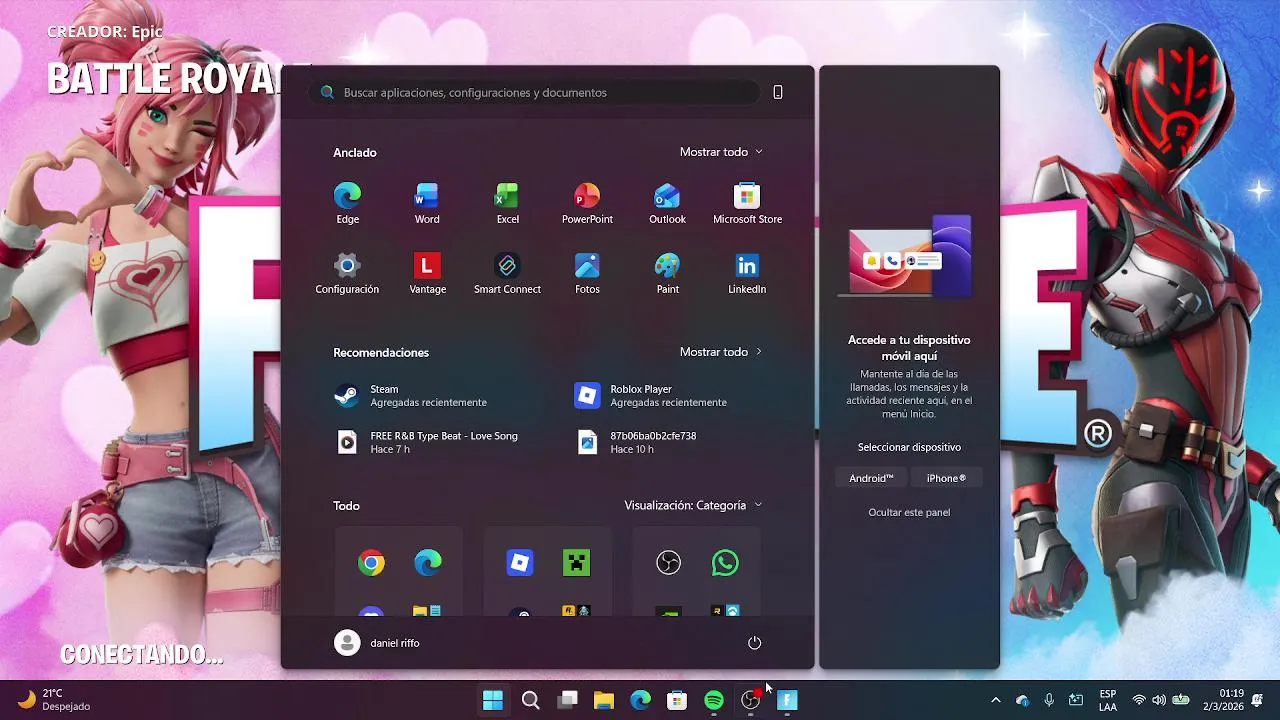Click the power button in Start menu
Image resolution: width=1280 pixels, height=720 pixels.
tap(755, 643)
